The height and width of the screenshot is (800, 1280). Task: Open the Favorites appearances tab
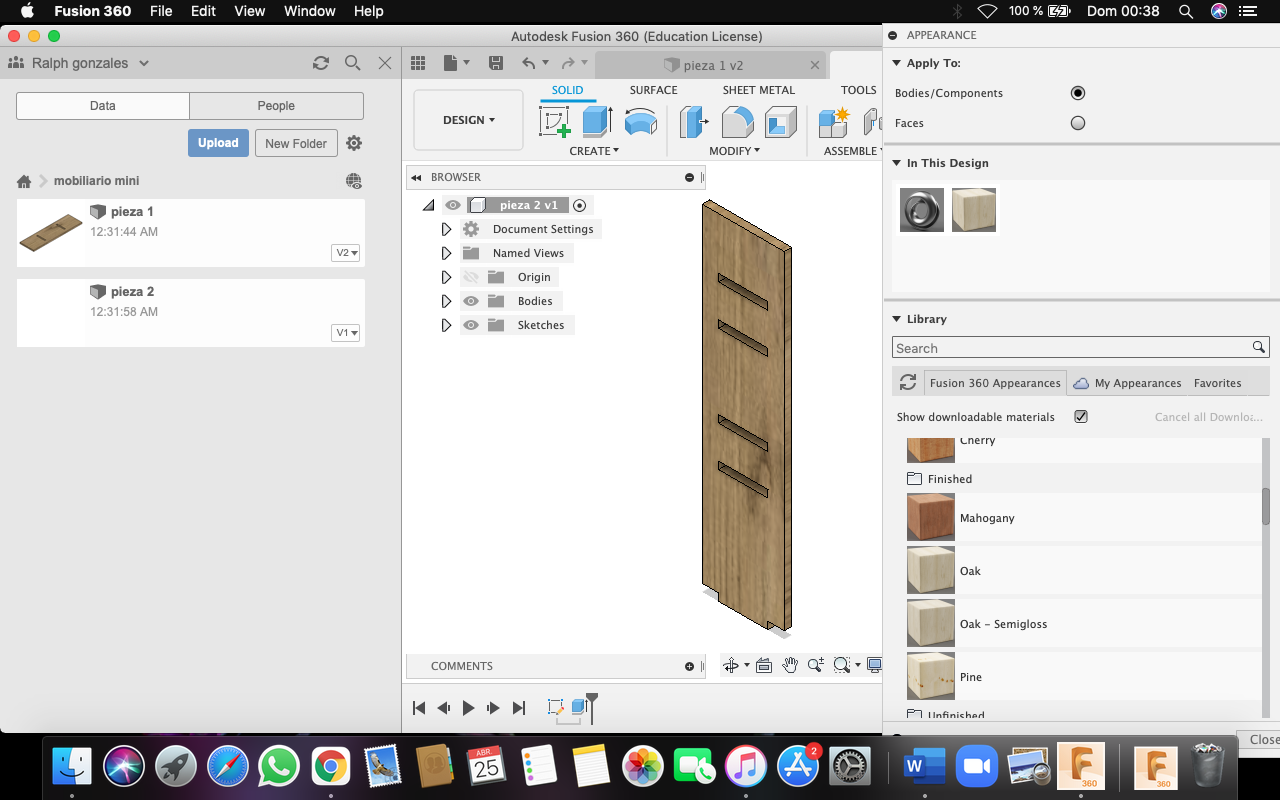[1218, 383]
